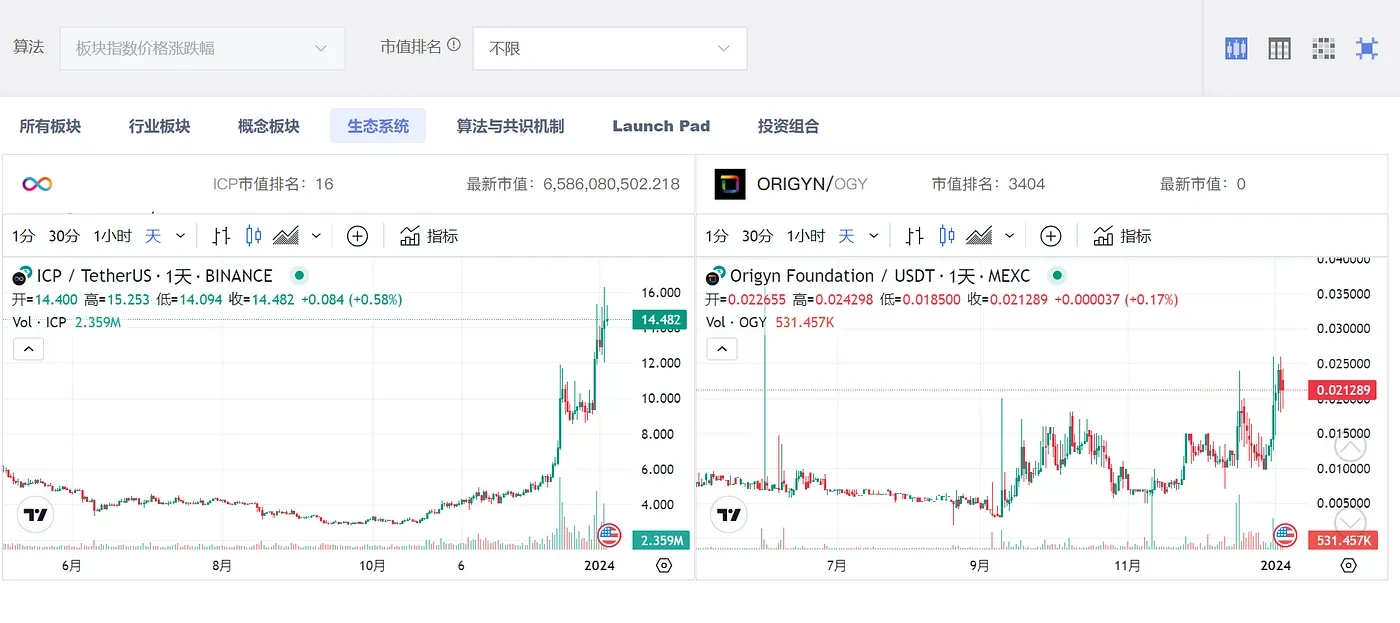Switch to table view using top-right icon
Image resolution: width=1400 pixels, height=623 pixels.
click(x=1279, y=47)
